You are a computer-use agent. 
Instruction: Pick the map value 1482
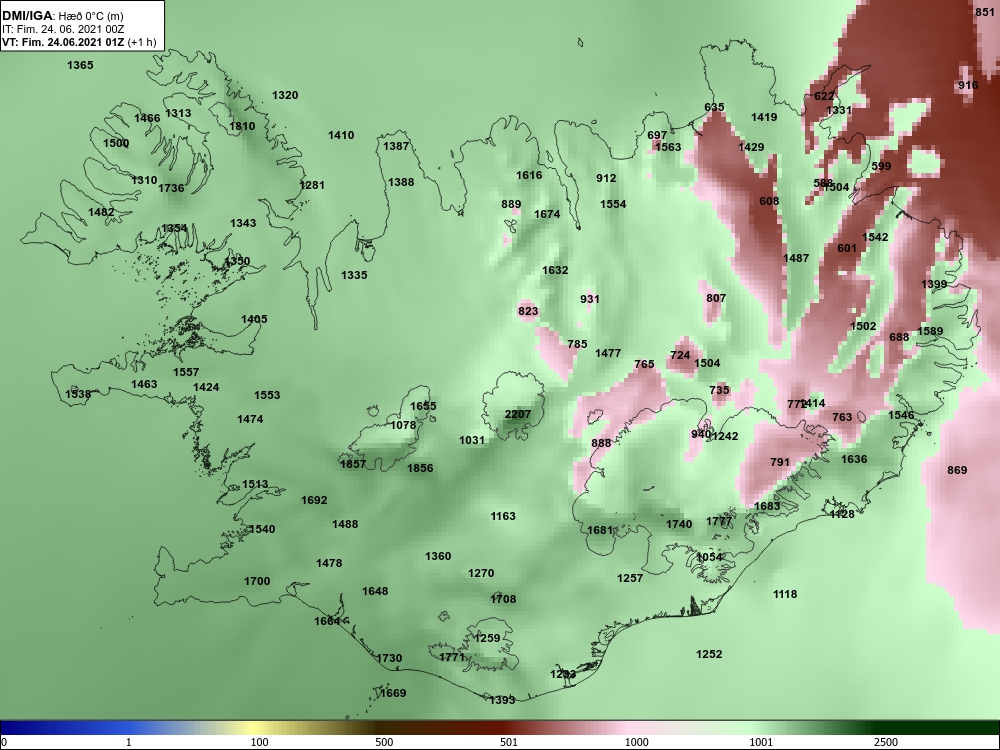pos(101,212)
